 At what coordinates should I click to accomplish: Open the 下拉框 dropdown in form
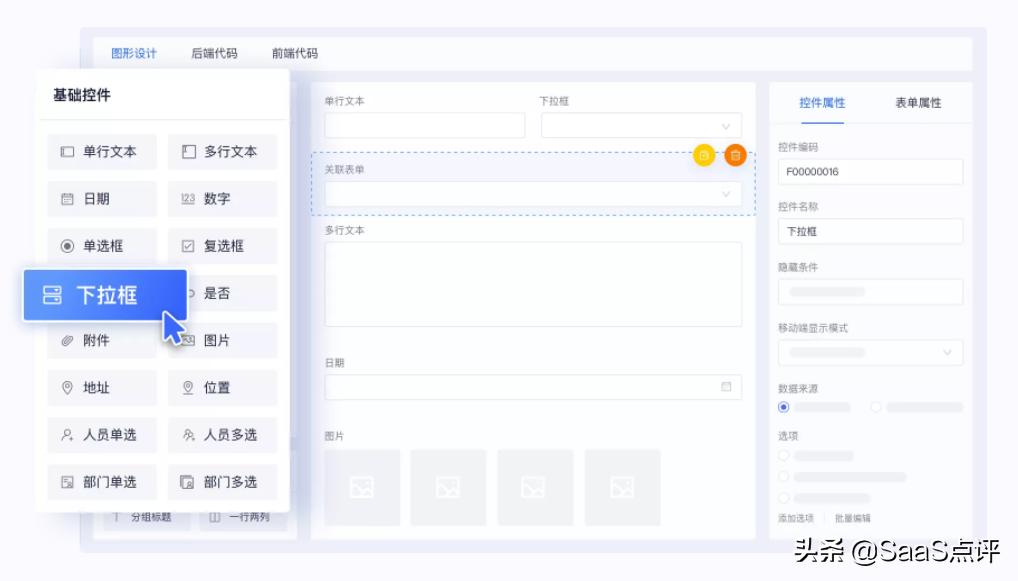641,125
